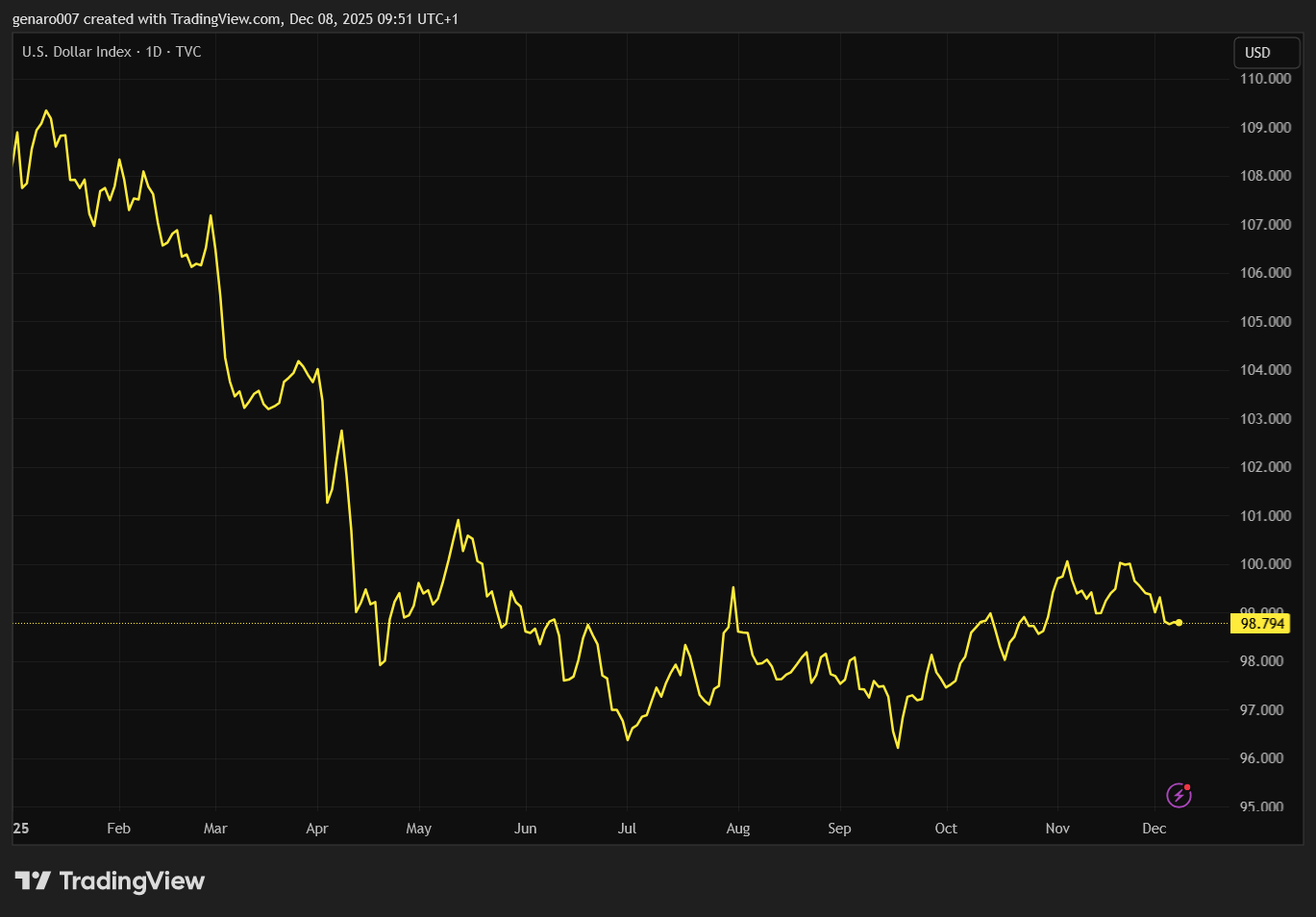Click the Dec label on time axis
1316x917 pixels.
[1155, 828]
